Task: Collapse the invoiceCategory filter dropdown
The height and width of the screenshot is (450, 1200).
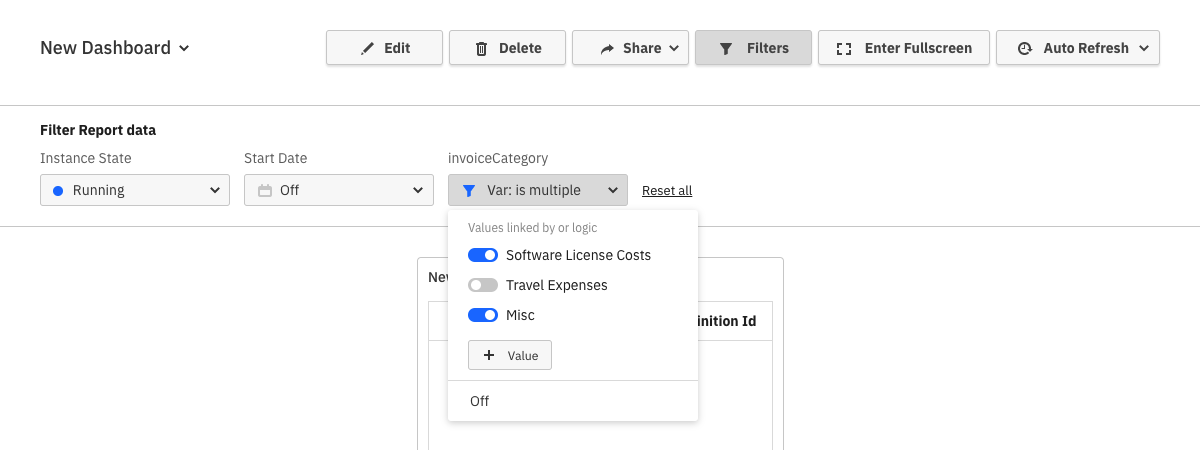Action: (x=538, y=190)
